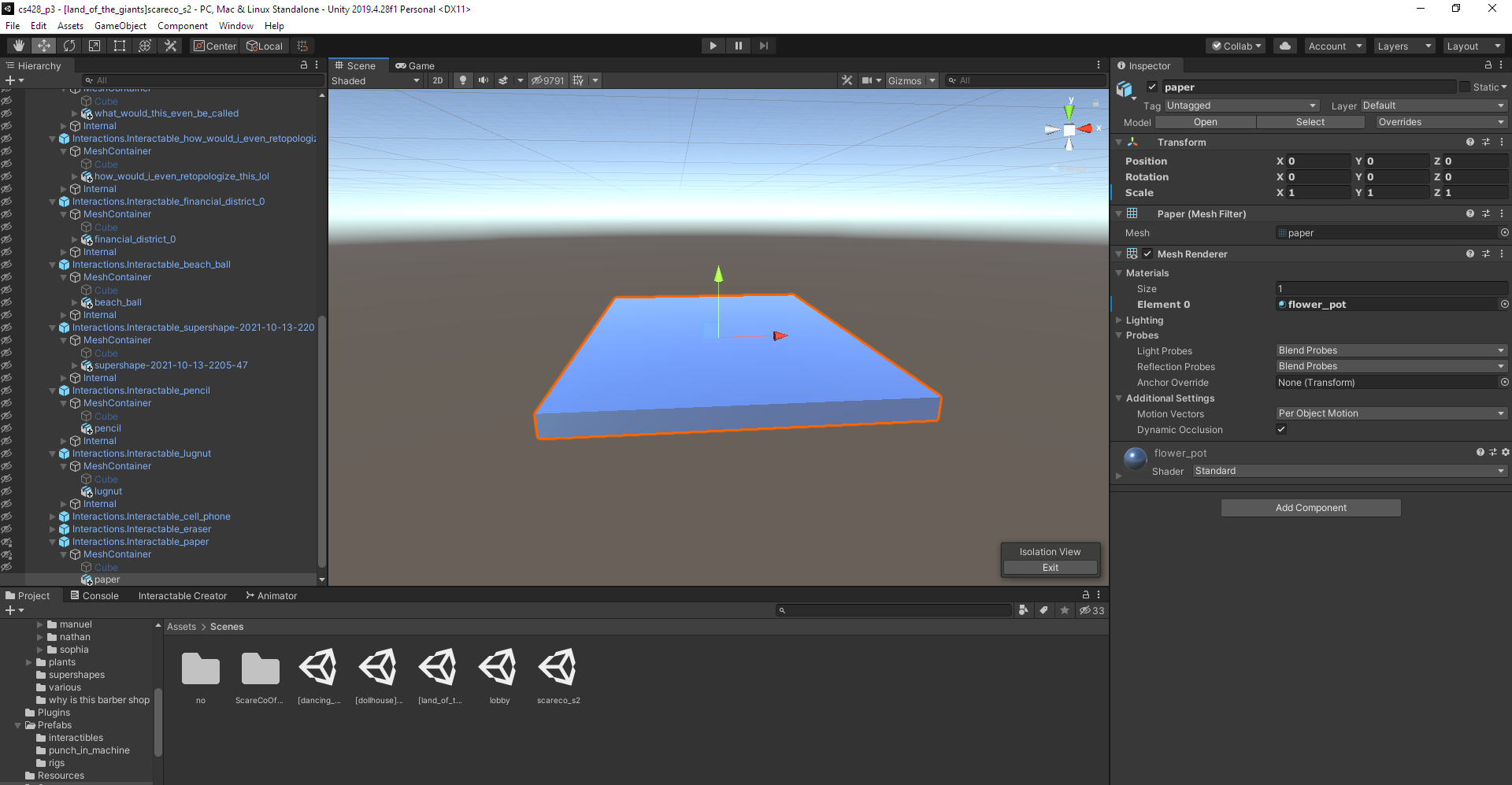Toggle Local handle rotation
Screen dimensions: 1512x785
(265, 46)
